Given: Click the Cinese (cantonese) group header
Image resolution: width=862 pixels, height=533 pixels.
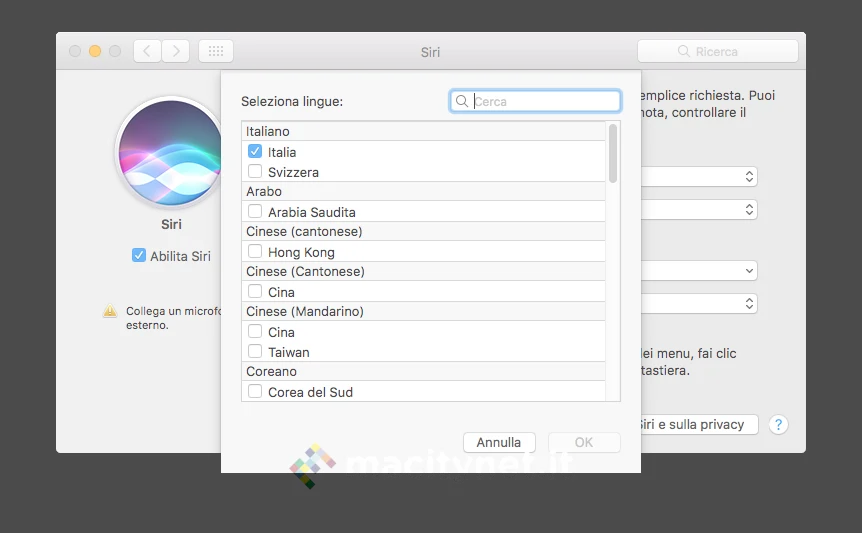Looking at the screenshot, I should (423, 231).
